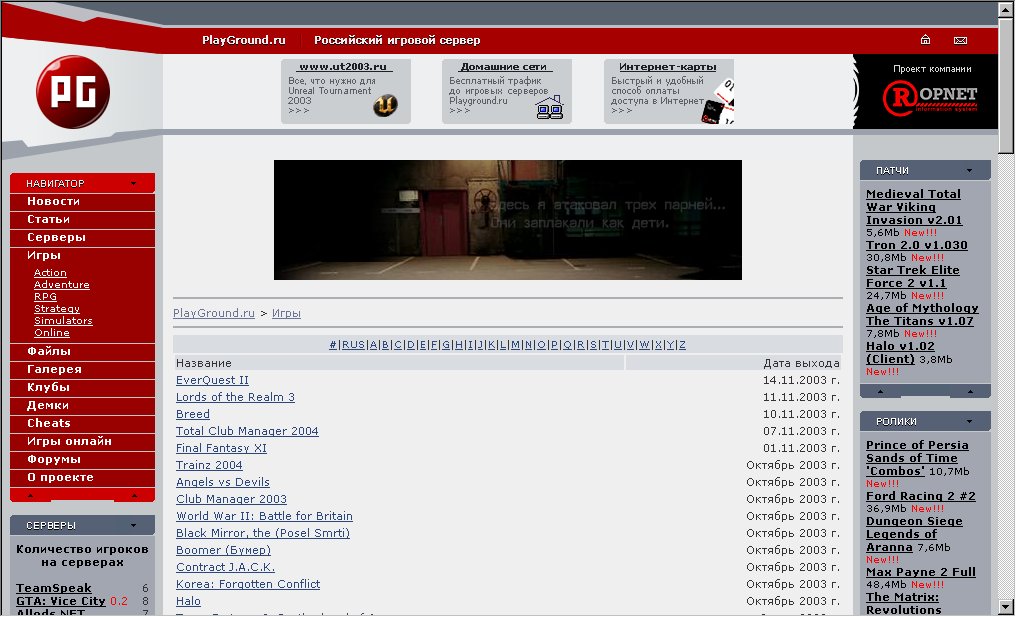Click the card image in Интернет-карты banner

point(718,102)
